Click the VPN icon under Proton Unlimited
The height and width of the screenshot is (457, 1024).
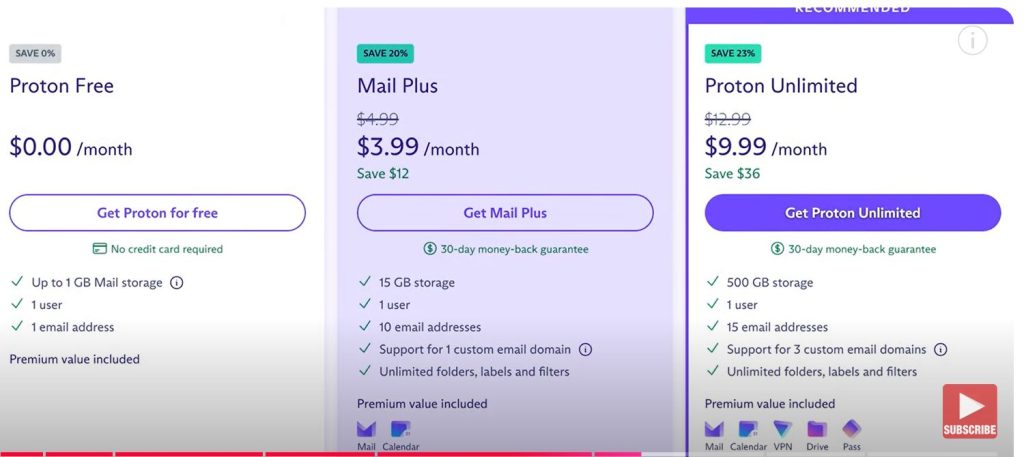(782, 430)
